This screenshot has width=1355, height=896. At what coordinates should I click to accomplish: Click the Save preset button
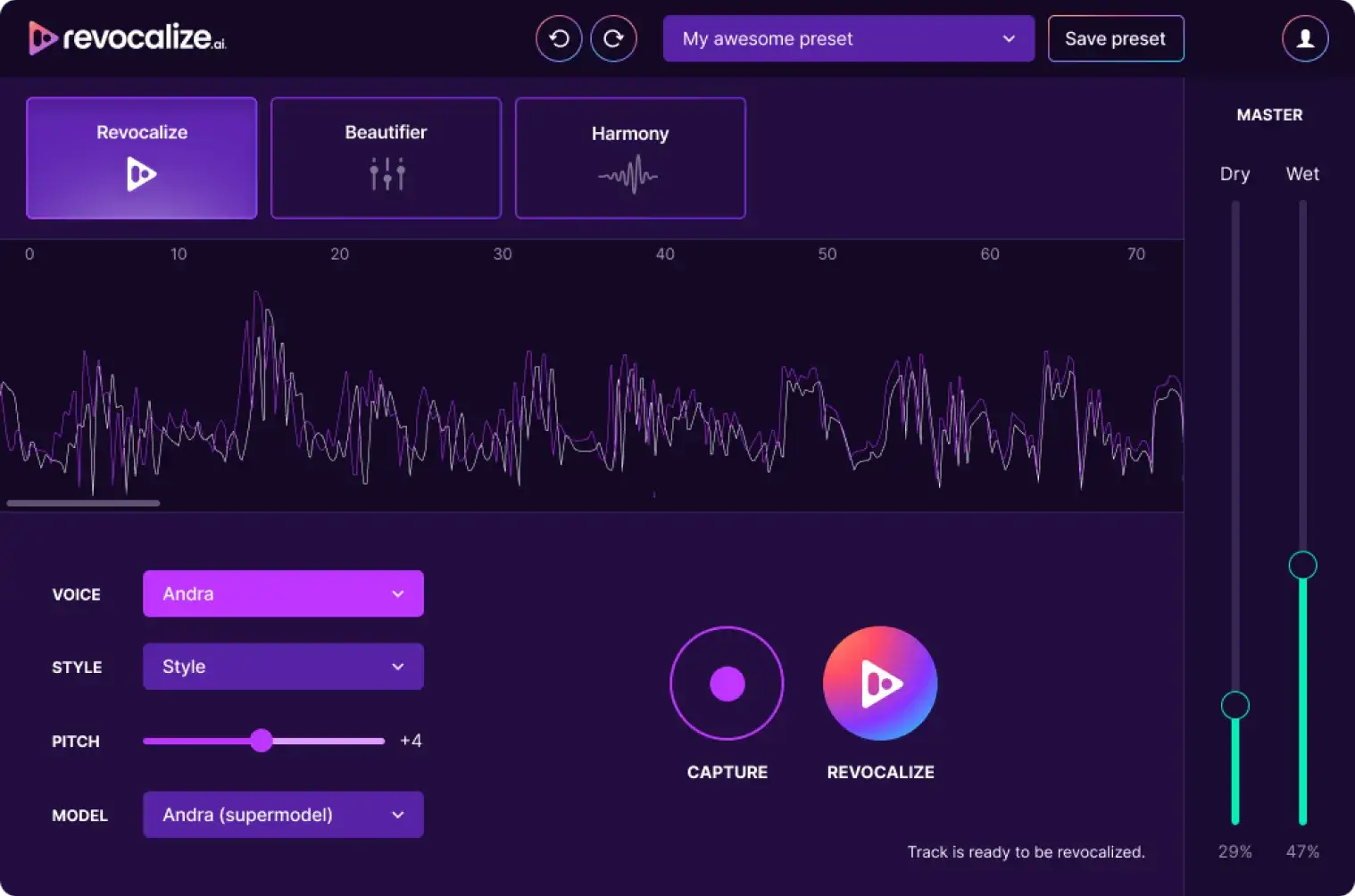click(1115, 38)
